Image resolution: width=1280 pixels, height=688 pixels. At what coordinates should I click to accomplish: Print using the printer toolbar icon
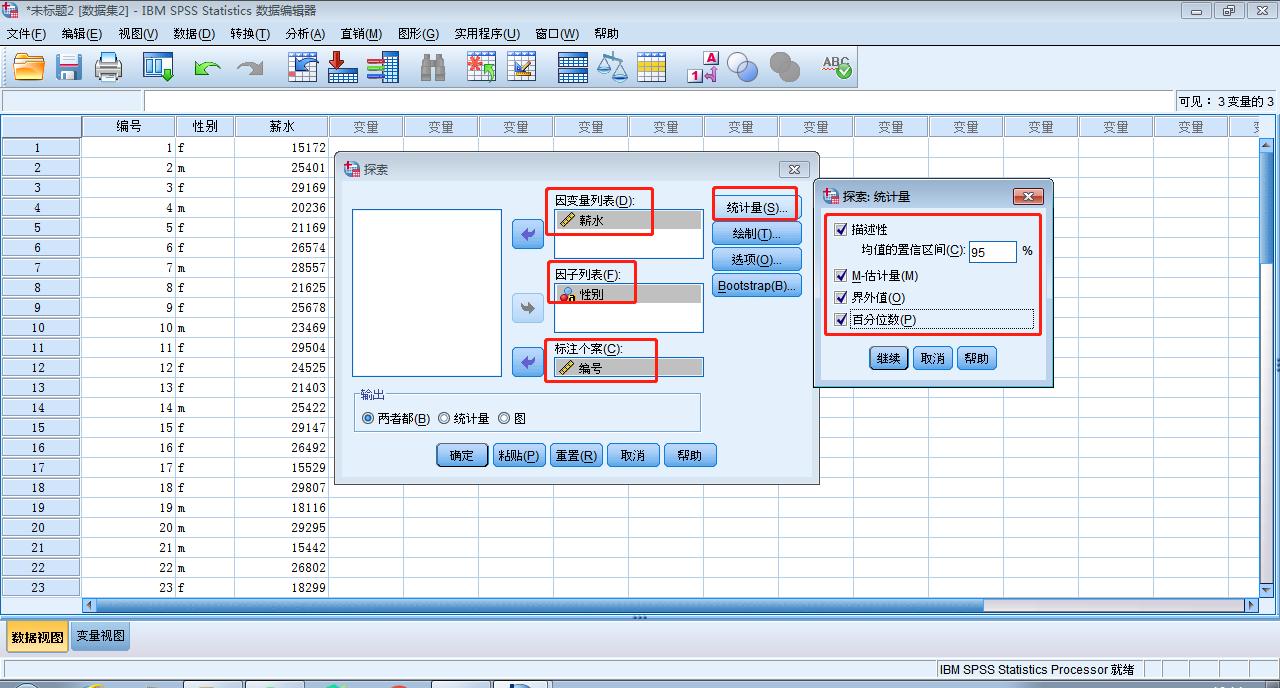(108, 68)
